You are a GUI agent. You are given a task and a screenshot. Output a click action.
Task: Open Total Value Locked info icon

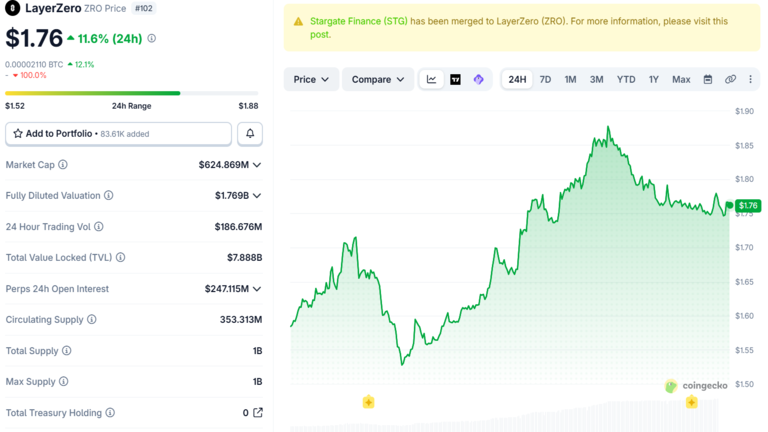pos(120,258)
